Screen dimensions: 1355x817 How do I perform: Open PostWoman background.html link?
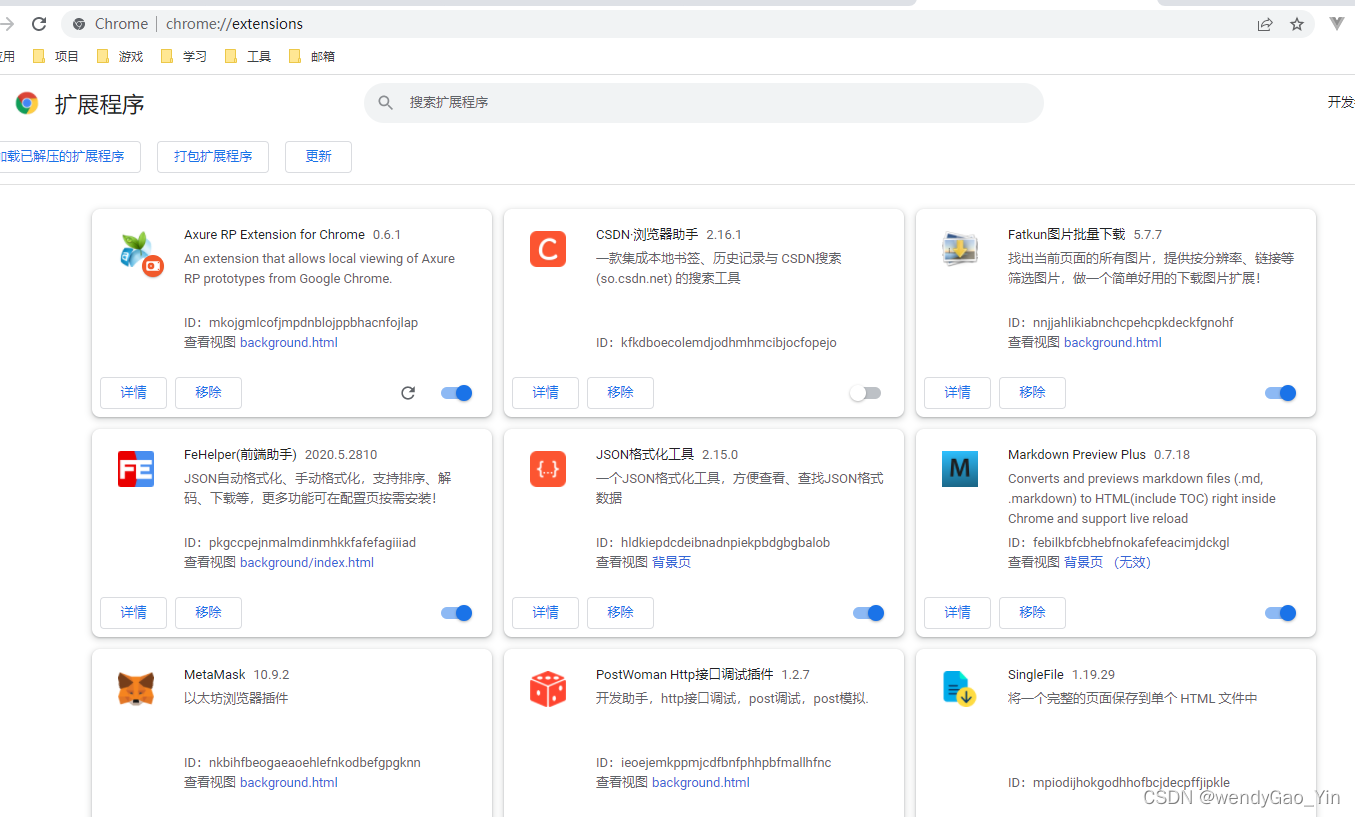click(x=701, y=782)
